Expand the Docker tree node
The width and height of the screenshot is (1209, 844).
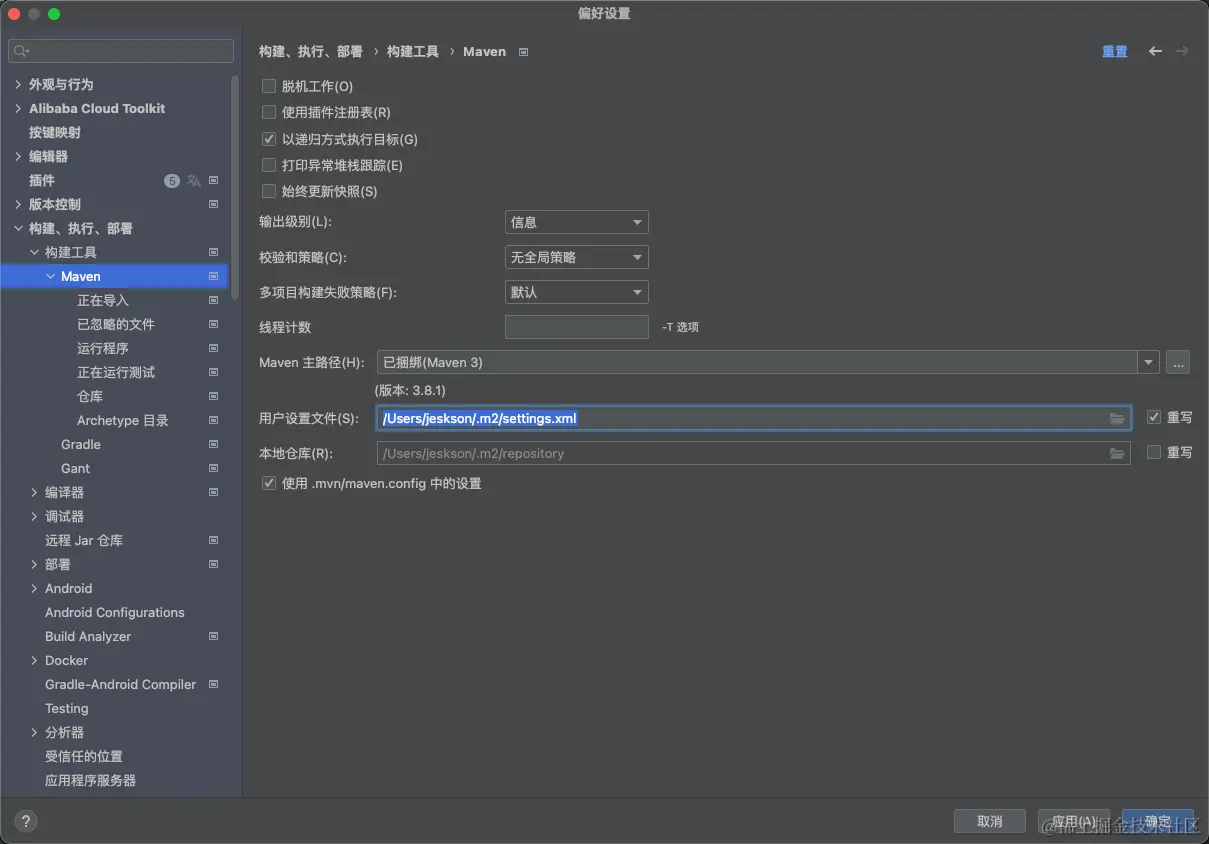34,661
